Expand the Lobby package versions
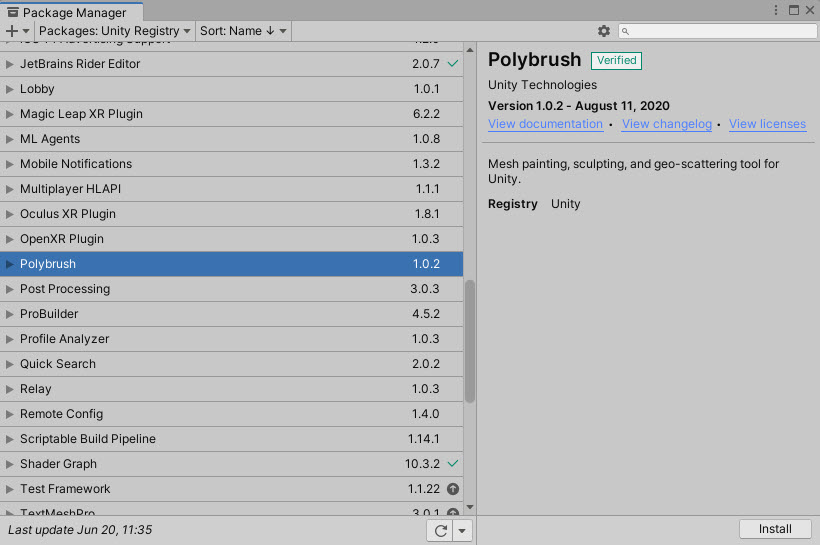The height and width of the screenshot is (545, 820). click(x=9, y=89)
